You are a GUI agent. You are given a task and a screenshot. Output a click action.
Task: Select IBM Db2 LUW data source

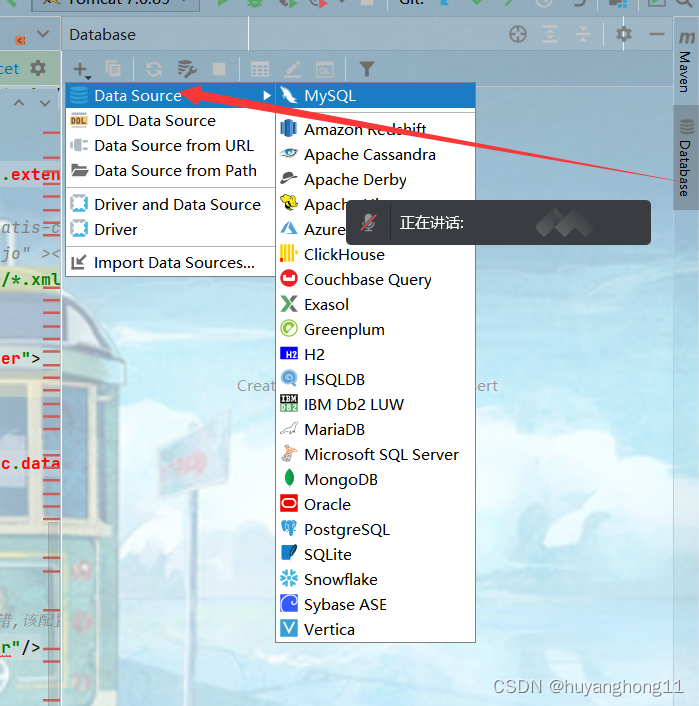[376, 405]
